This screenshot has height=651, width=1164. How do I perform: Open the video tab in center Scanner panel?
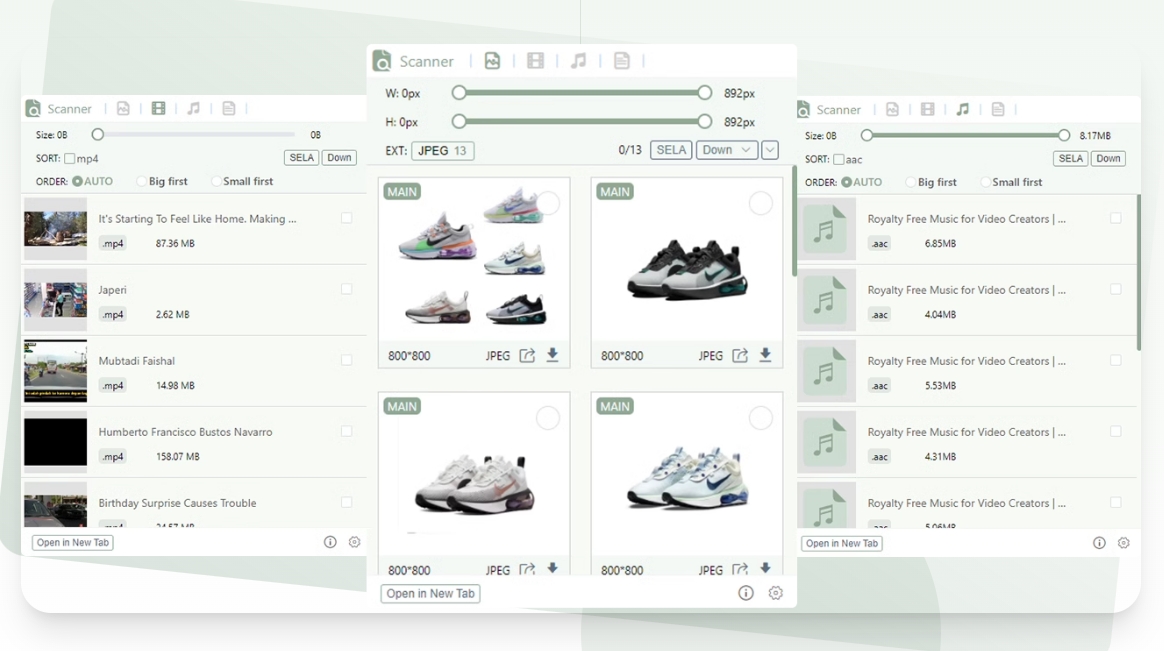(x=535, y=61)
